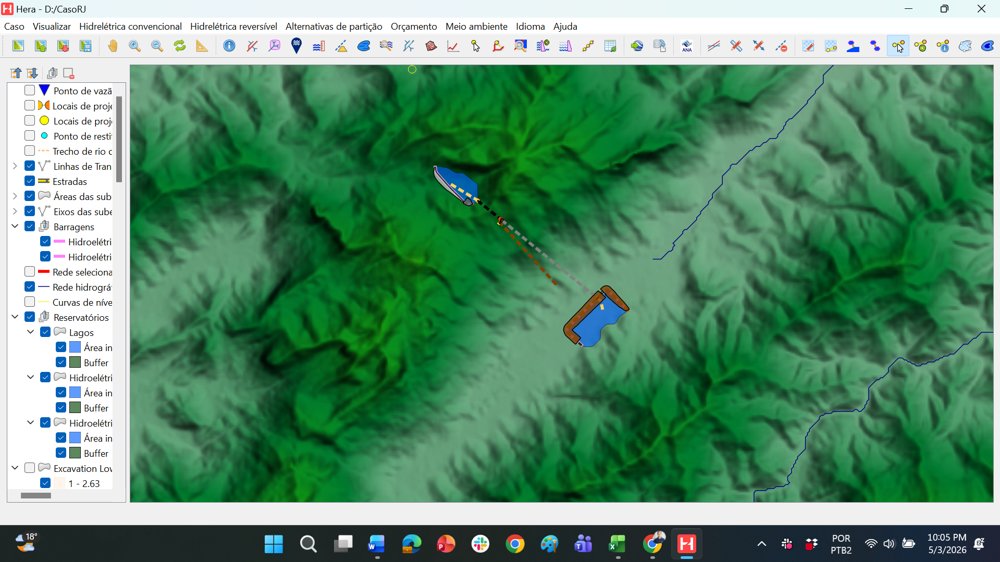Select the dark blue location pin tool

[297, 46]
